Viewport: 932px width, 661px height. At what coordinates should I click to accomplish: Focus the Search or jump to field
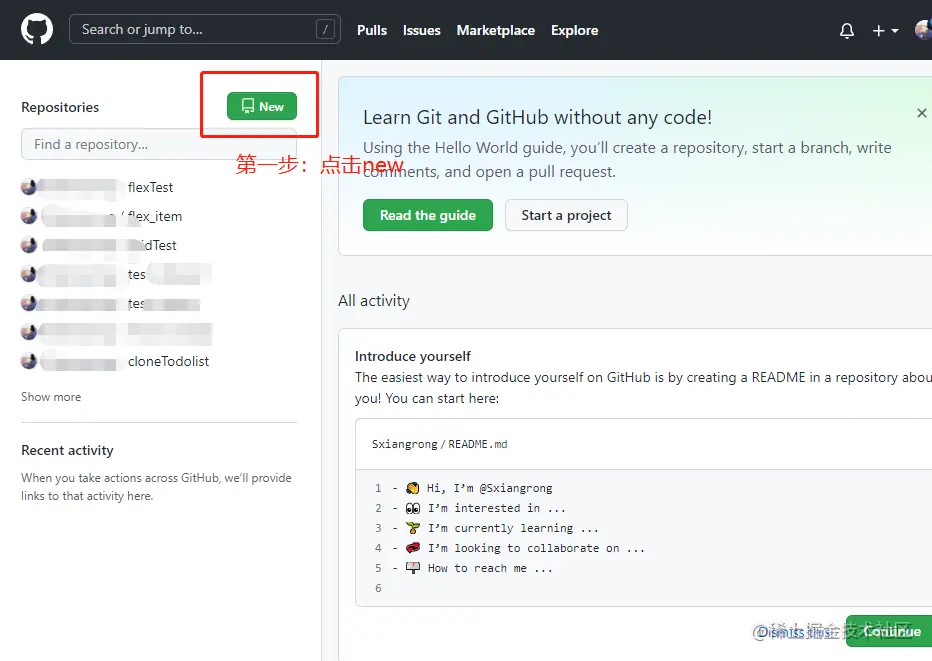pos(204,29)
